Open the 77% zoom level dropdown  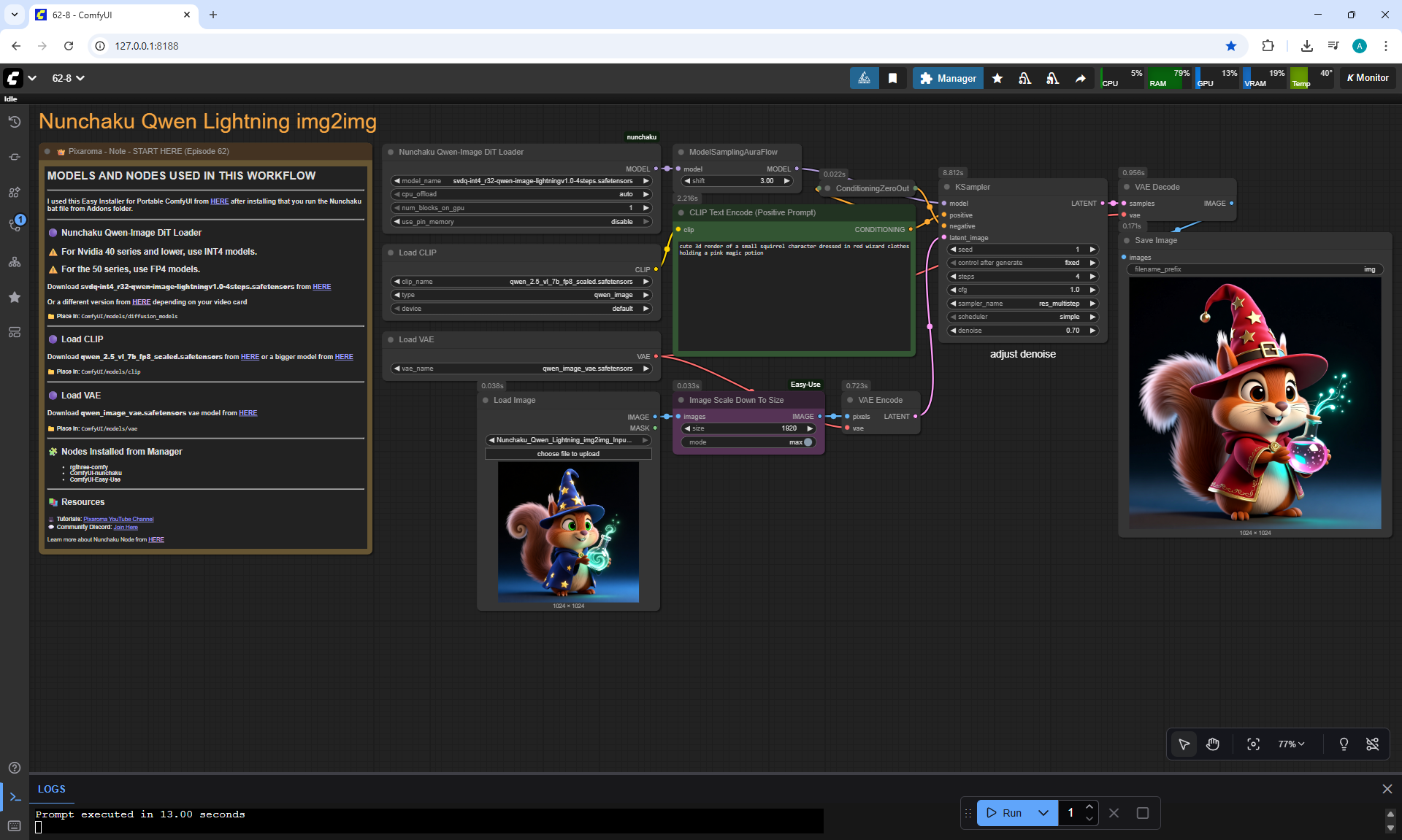(x=1291, y=744)
